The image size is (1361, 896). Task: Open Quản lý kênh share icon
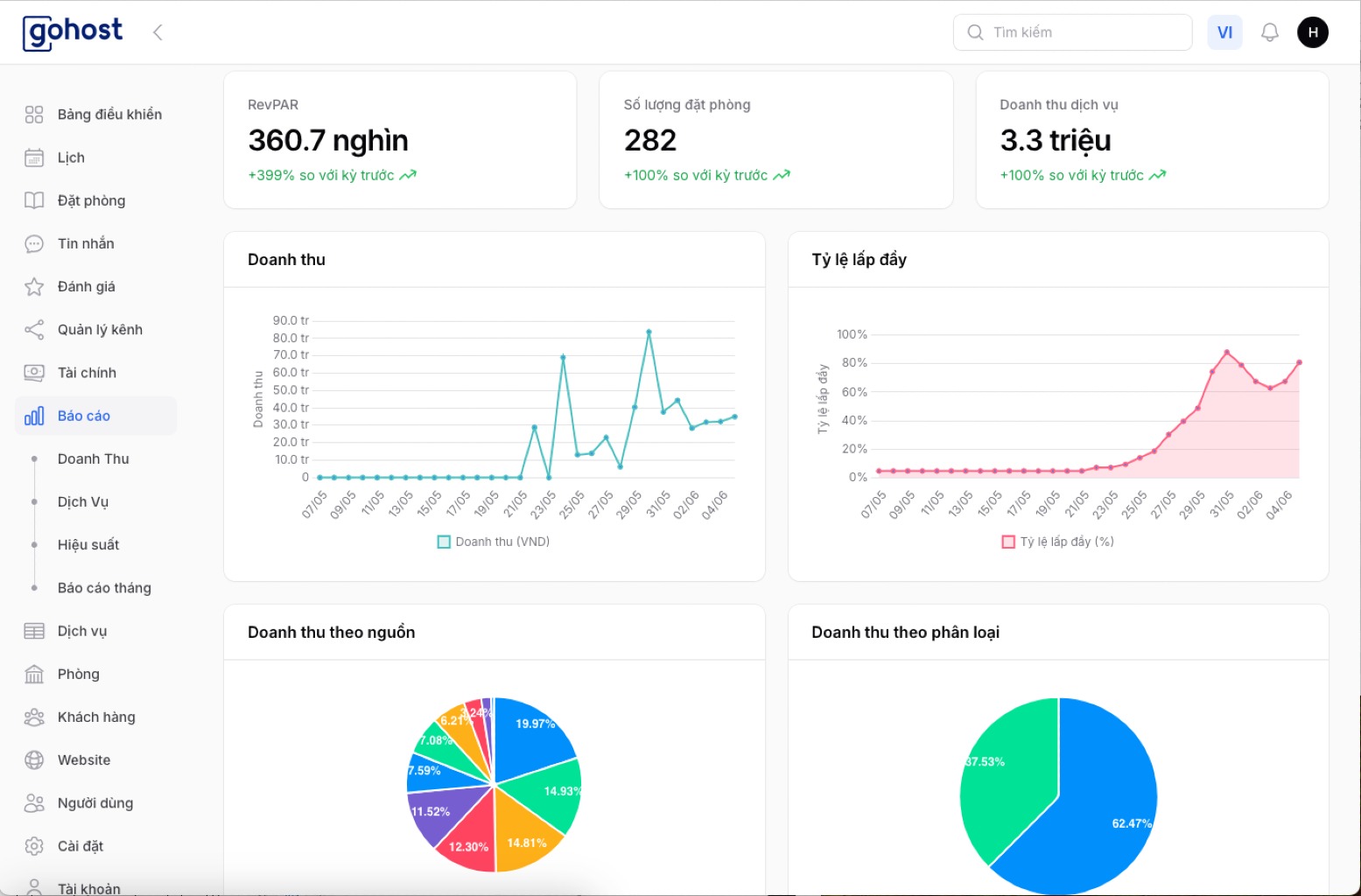34,330
